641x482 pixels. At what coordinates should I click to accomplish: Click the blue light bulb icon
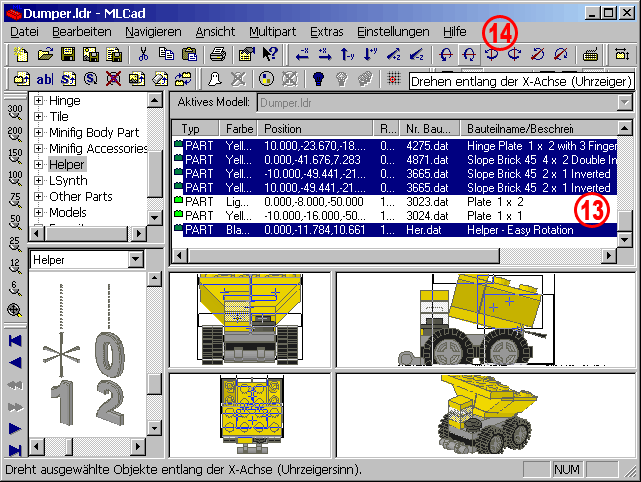tap(318, 79)
